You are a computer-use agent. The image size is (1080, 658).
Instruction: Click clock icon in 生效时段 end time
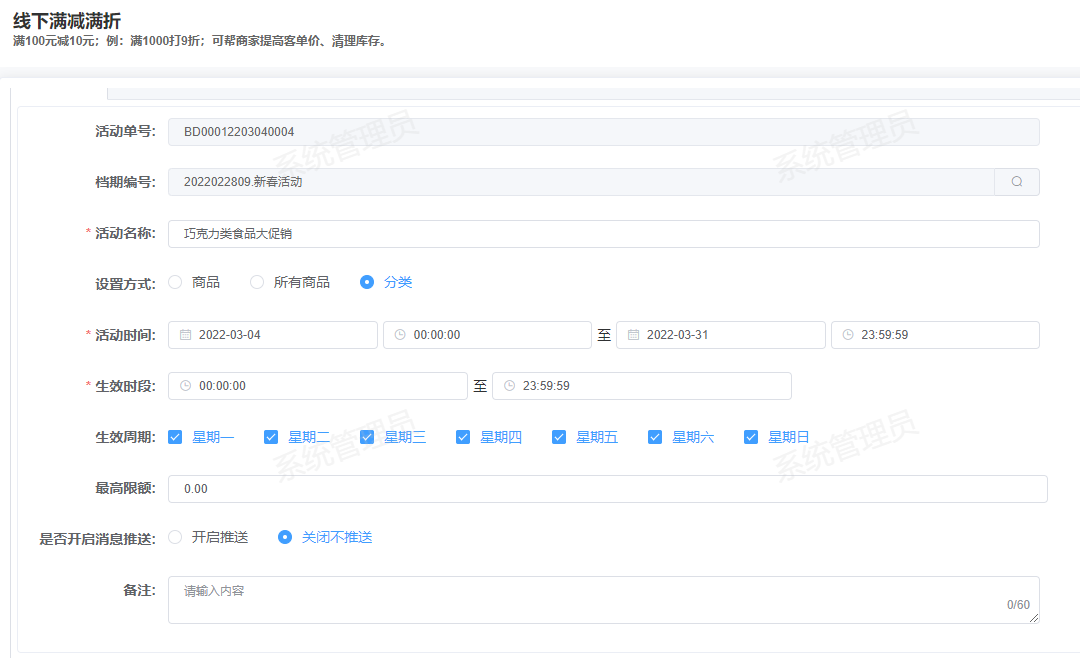point(509,386)
